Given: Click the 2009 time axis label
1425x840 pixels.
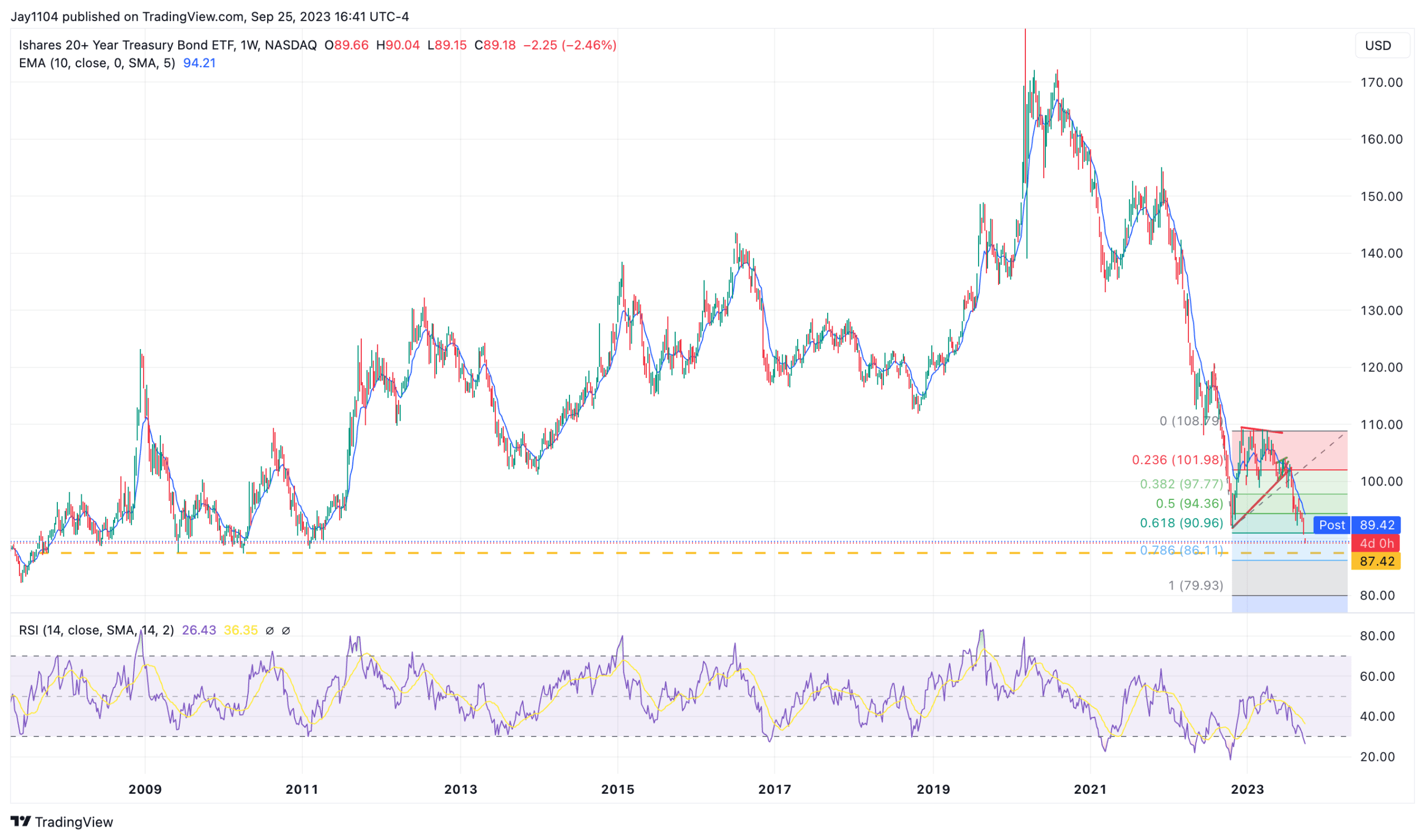Looking at the screenshot, I should [145, 789].
